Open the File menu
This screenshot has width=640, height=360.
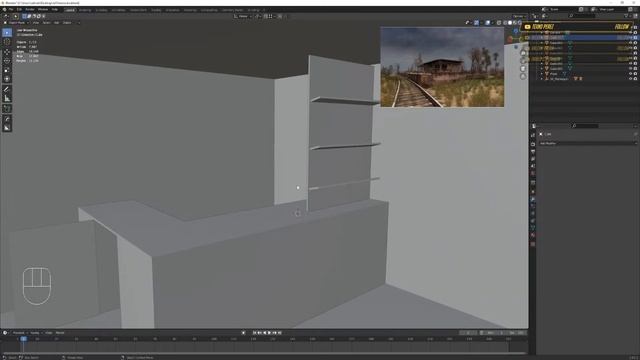pyautogui.click(x=11, y=9)
